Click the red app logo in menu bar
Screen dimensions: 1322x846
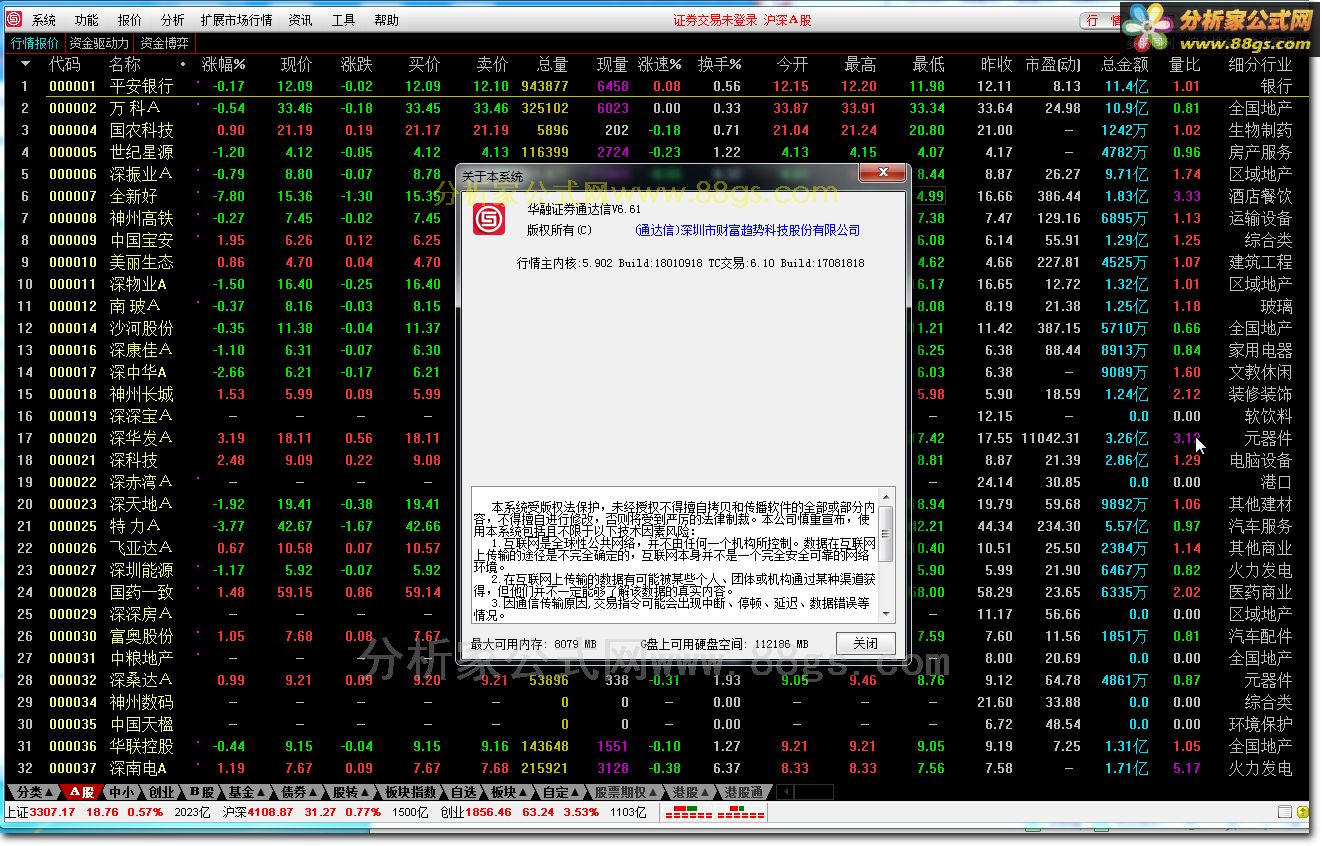(14, 20)
